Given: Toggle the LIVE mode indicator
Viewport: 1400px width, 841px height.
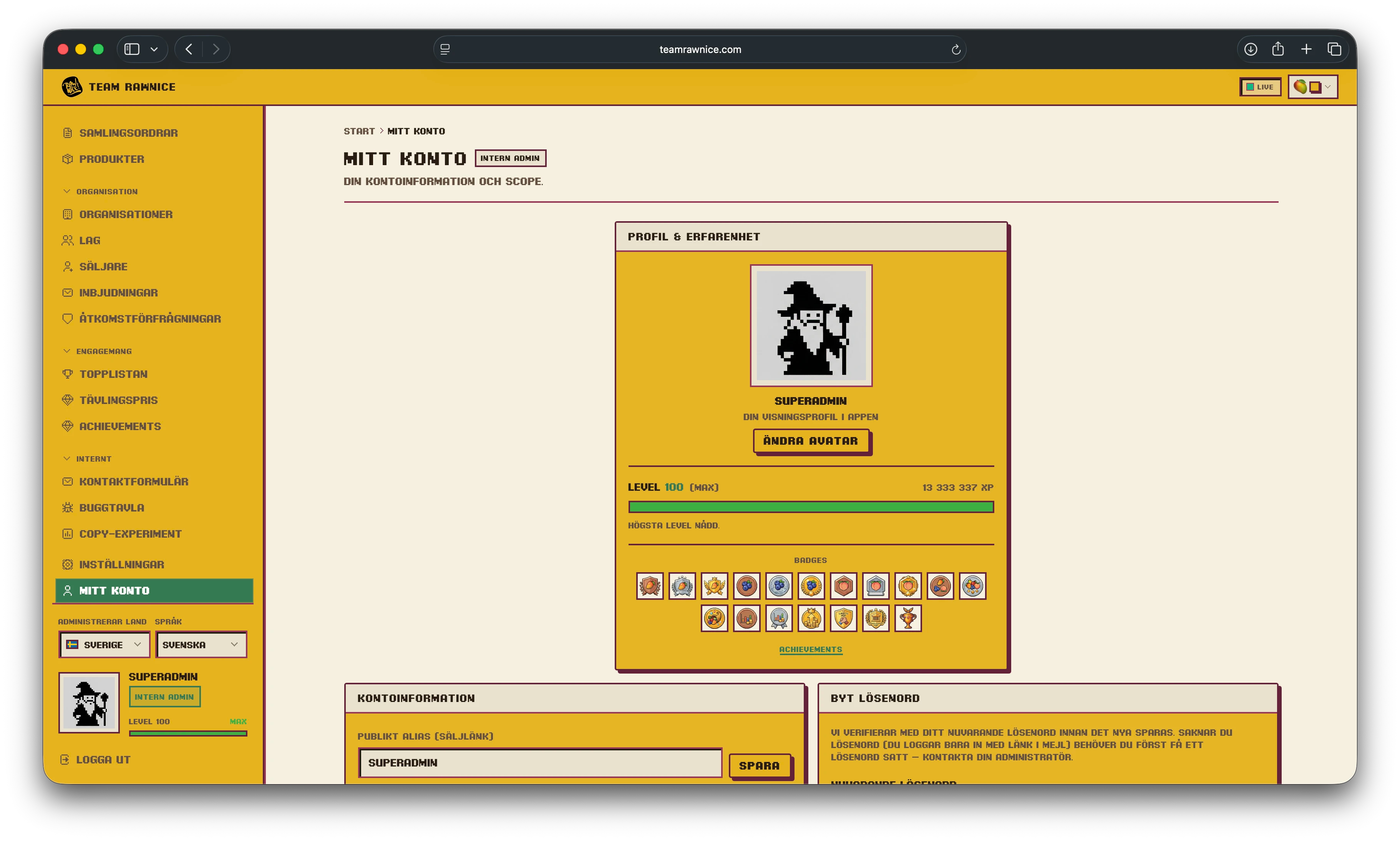Looking at the screenshot, I should 1260,87.
